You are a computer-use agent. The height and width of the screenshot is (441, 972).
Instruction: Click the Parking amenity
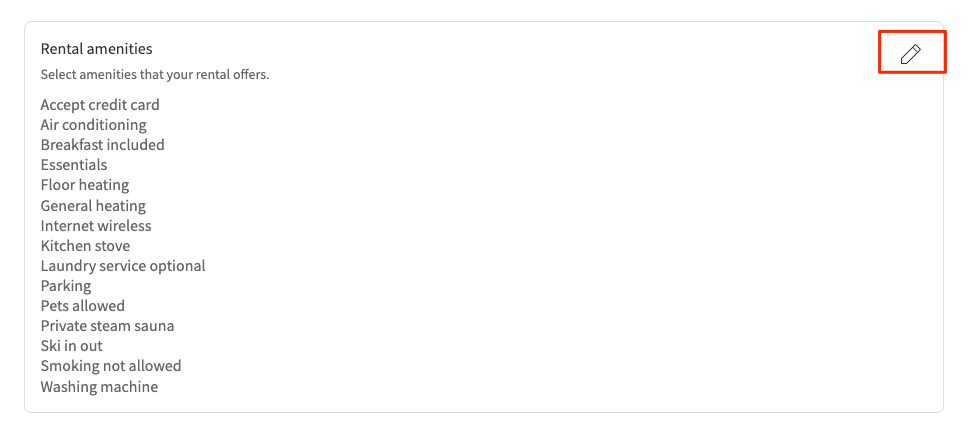pyautogui.click(x=66, y=286)
